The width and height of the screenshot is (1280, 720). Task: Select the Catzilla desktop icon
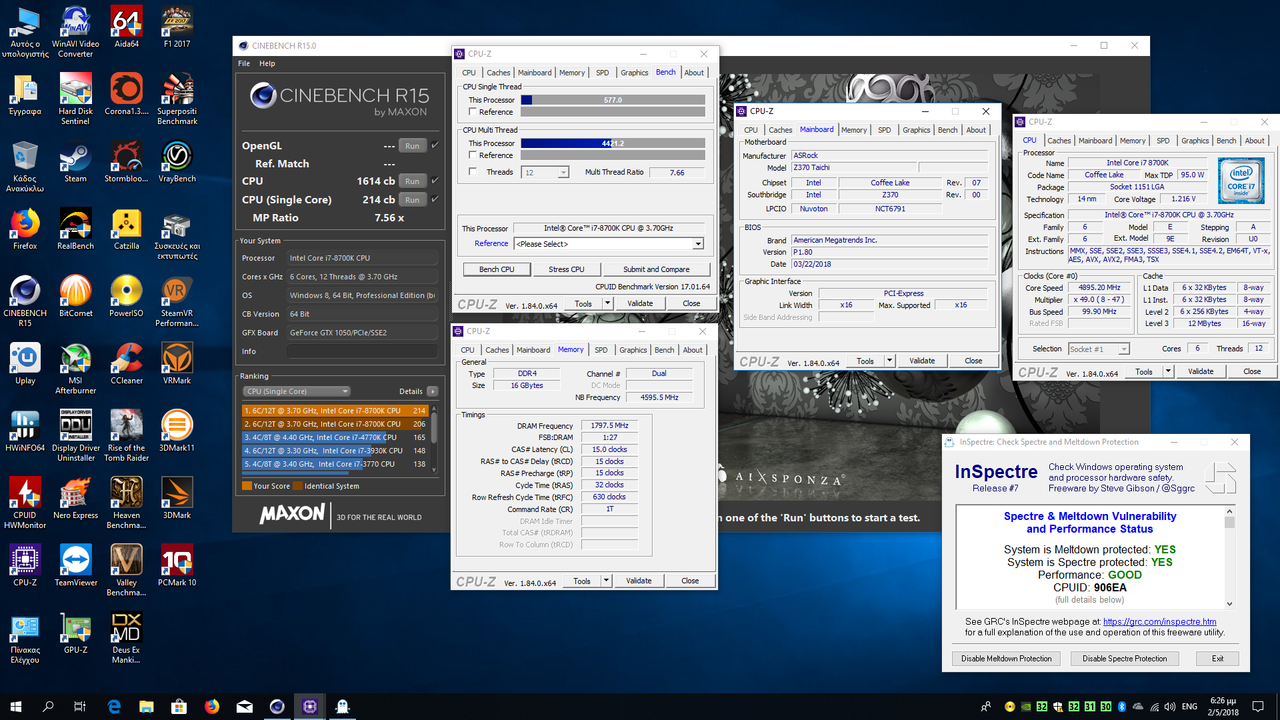click(126, 230)
